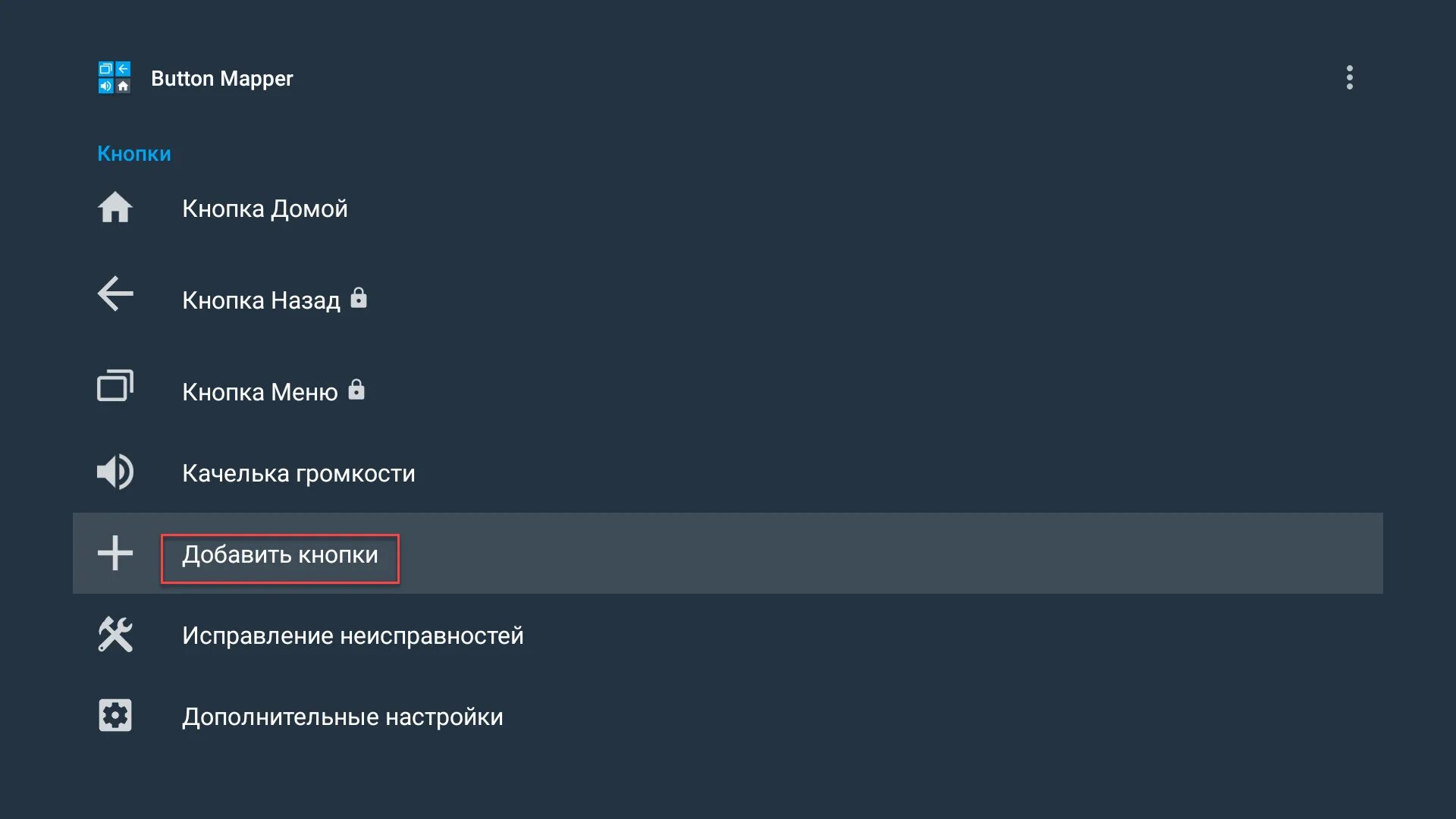This screenshot has width=1456, height=819.
Task: Open Исправление неисправностей
Action: tap(353, 635)
